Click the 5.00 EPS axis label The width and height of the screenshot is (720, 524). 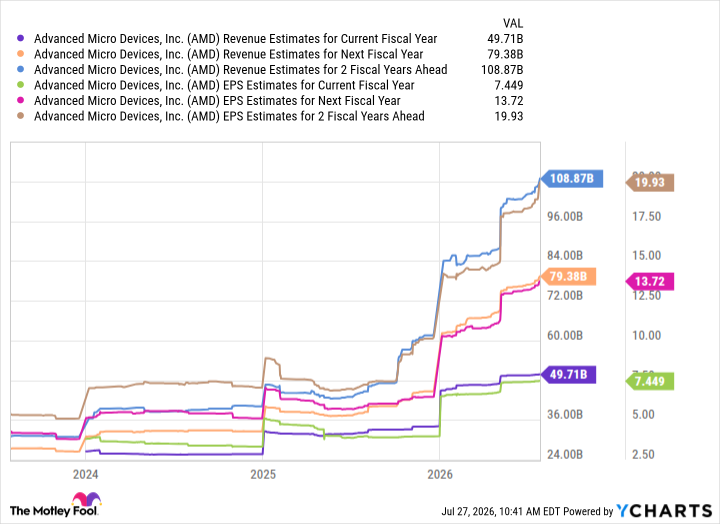coord(643,415)
